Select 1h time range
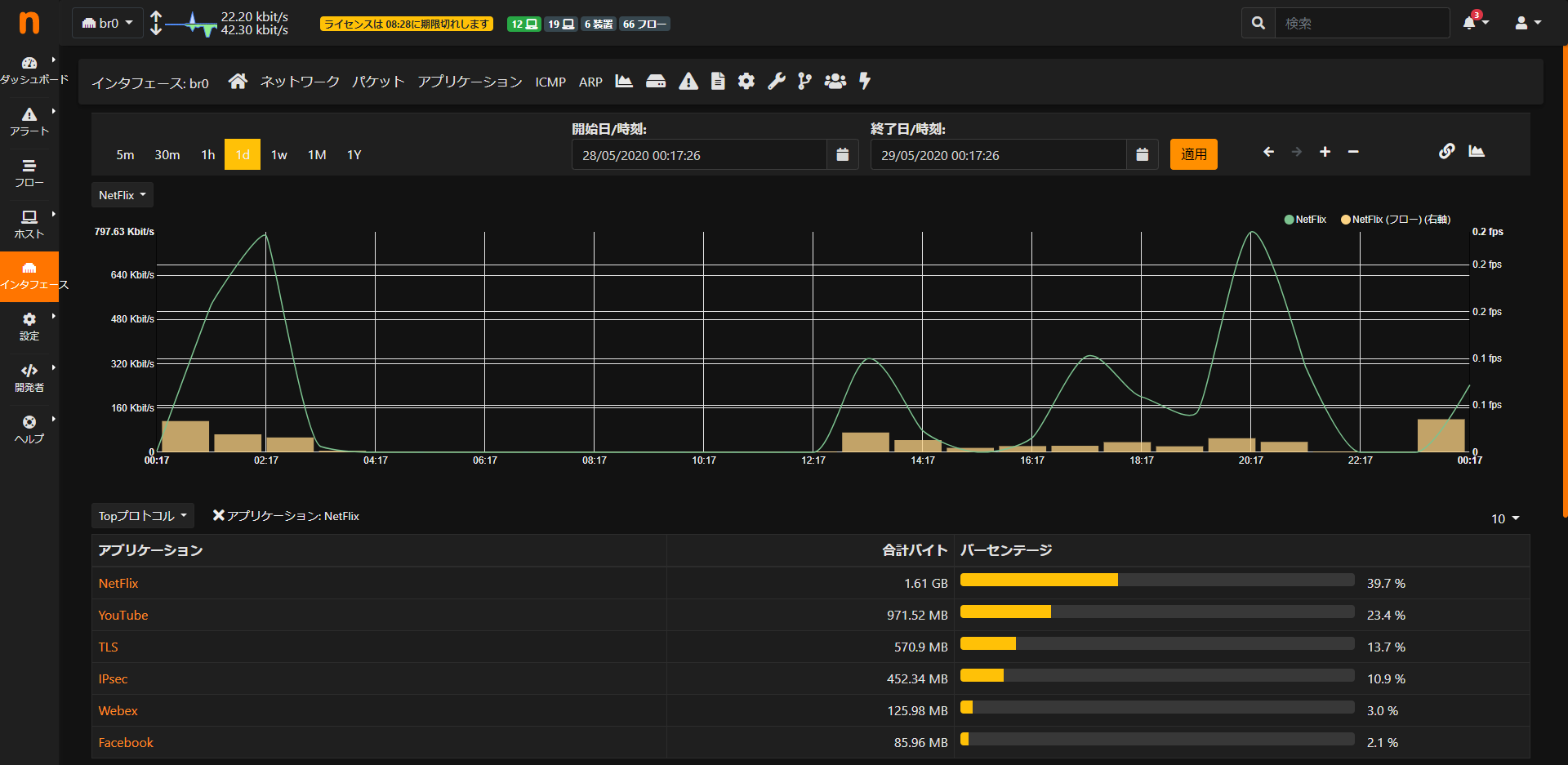The width and height of the screenshot is (1568, 765). pyautogui.click(x=208, y=154)
